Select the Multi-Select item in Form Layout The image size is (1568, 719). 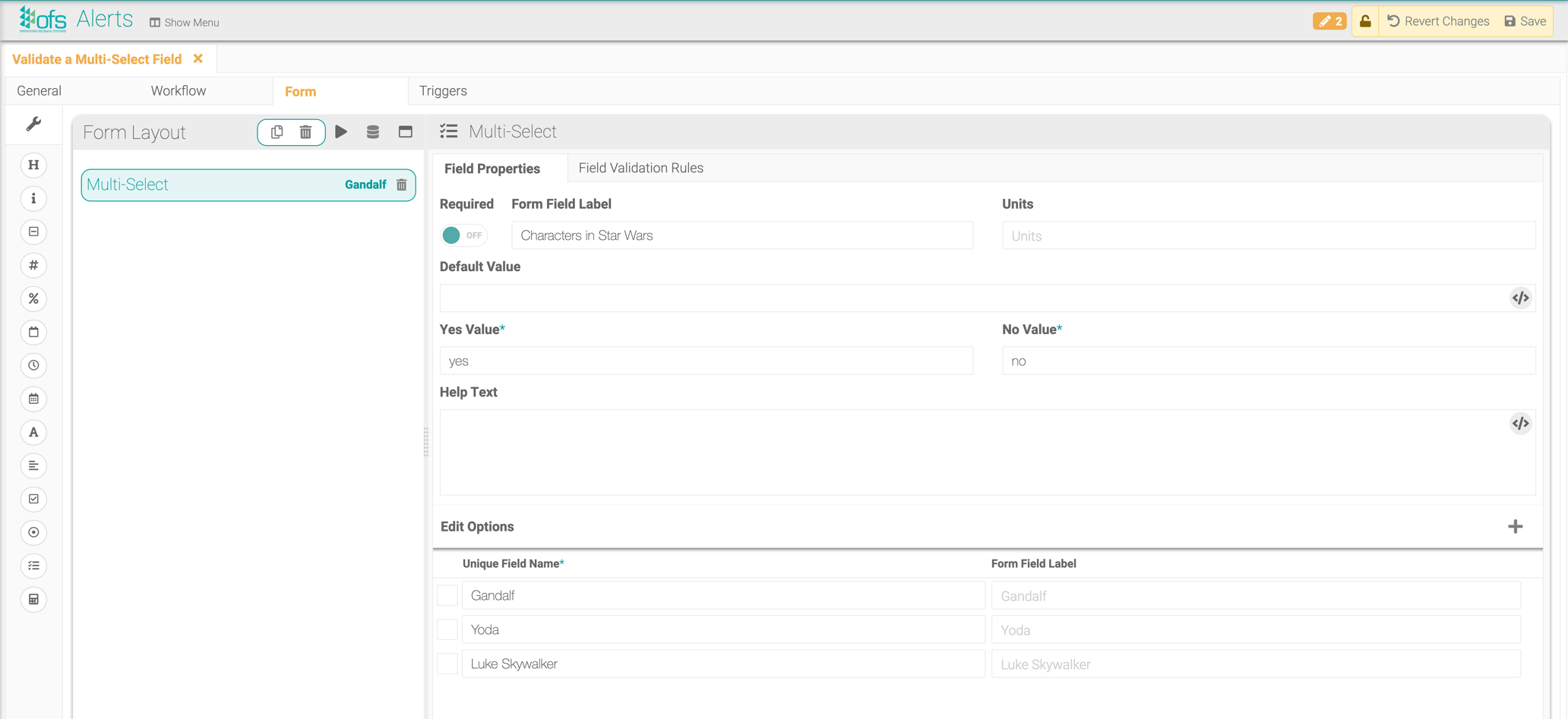(x=248, y=184)
